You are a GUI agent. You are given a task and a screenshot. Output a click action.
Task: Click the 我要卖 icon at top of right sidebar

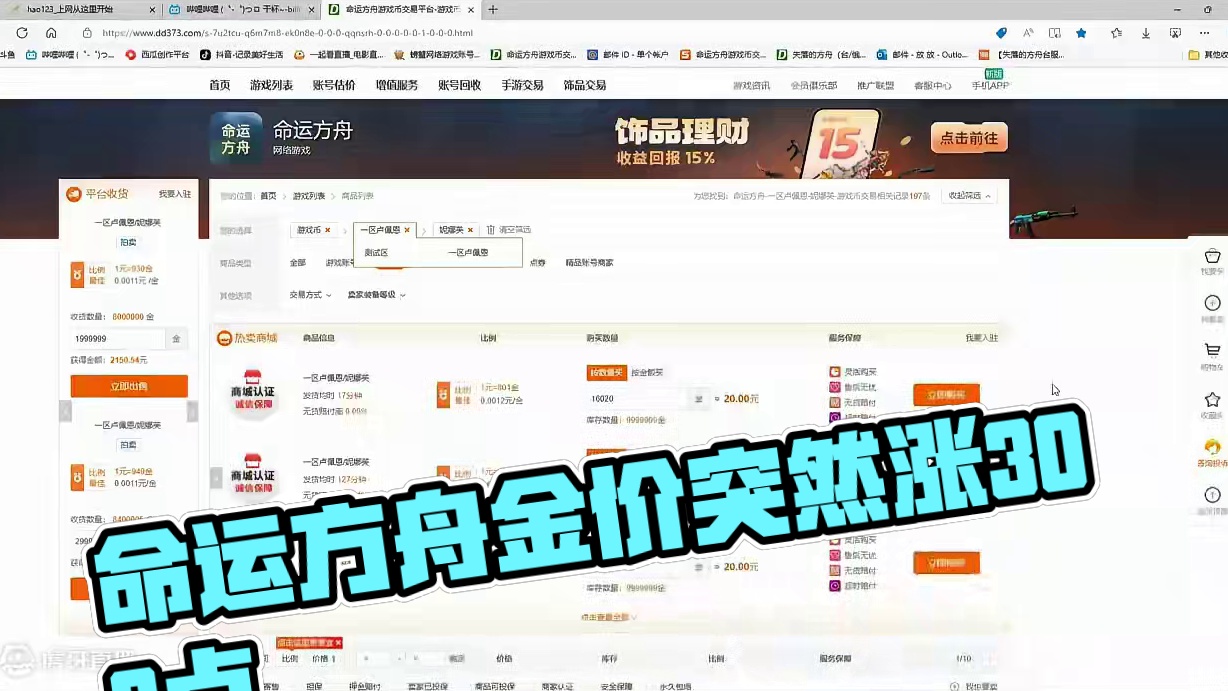coord(1213,255)
